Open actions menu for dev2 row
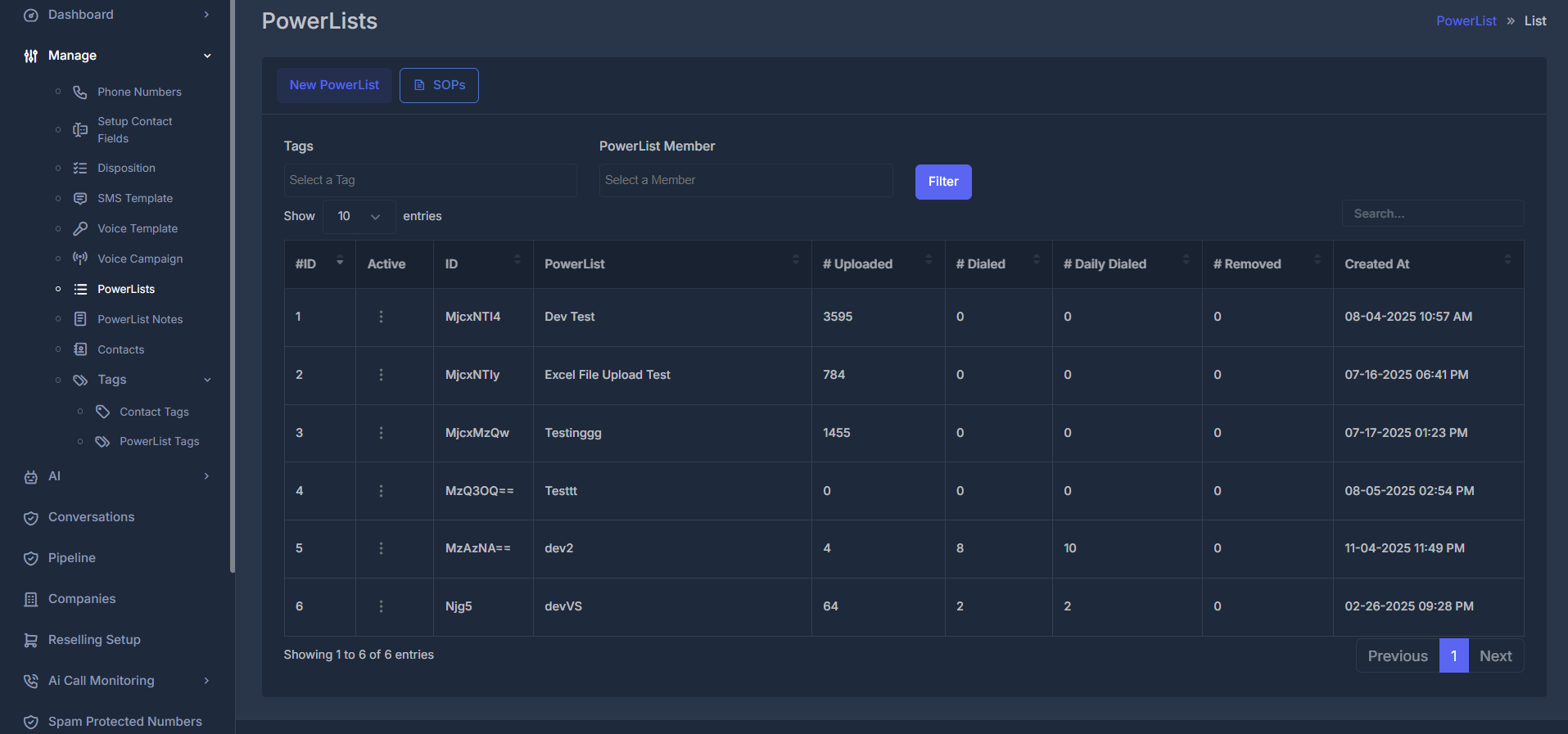Screen dimensions: 1568x734 coord(381,548)
